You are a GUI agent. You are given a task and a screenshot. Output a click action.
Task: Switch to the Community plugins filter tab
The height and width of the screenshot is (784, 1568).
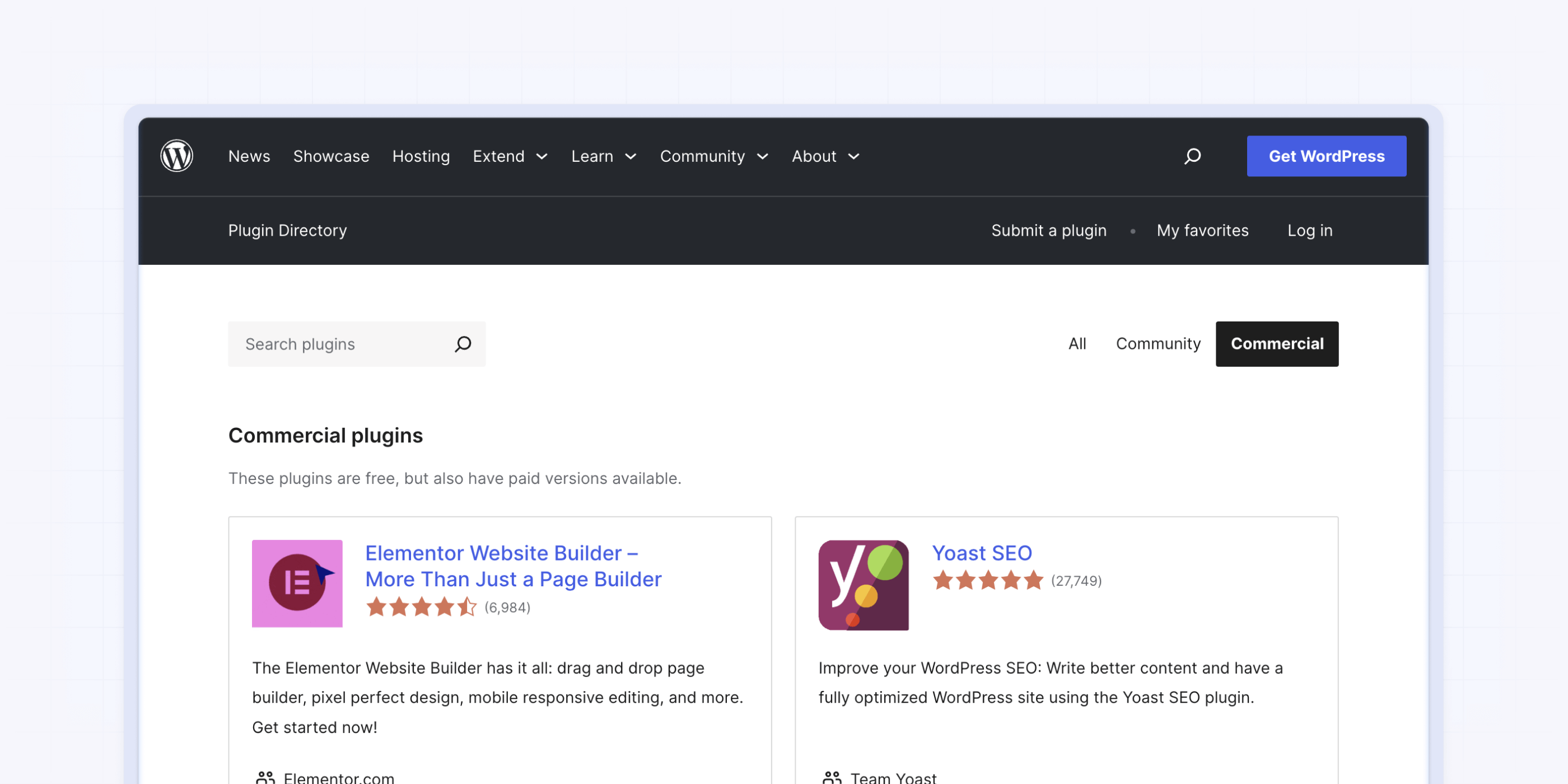tap(1158, 344)
